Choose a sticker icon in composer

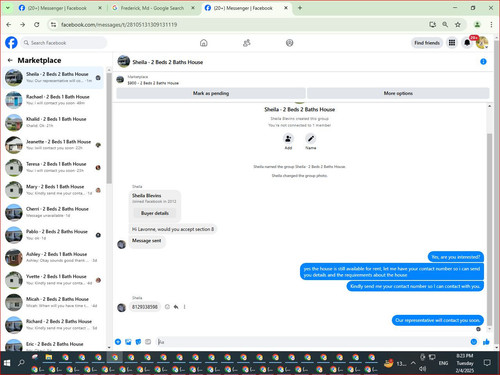coord(138,342)
